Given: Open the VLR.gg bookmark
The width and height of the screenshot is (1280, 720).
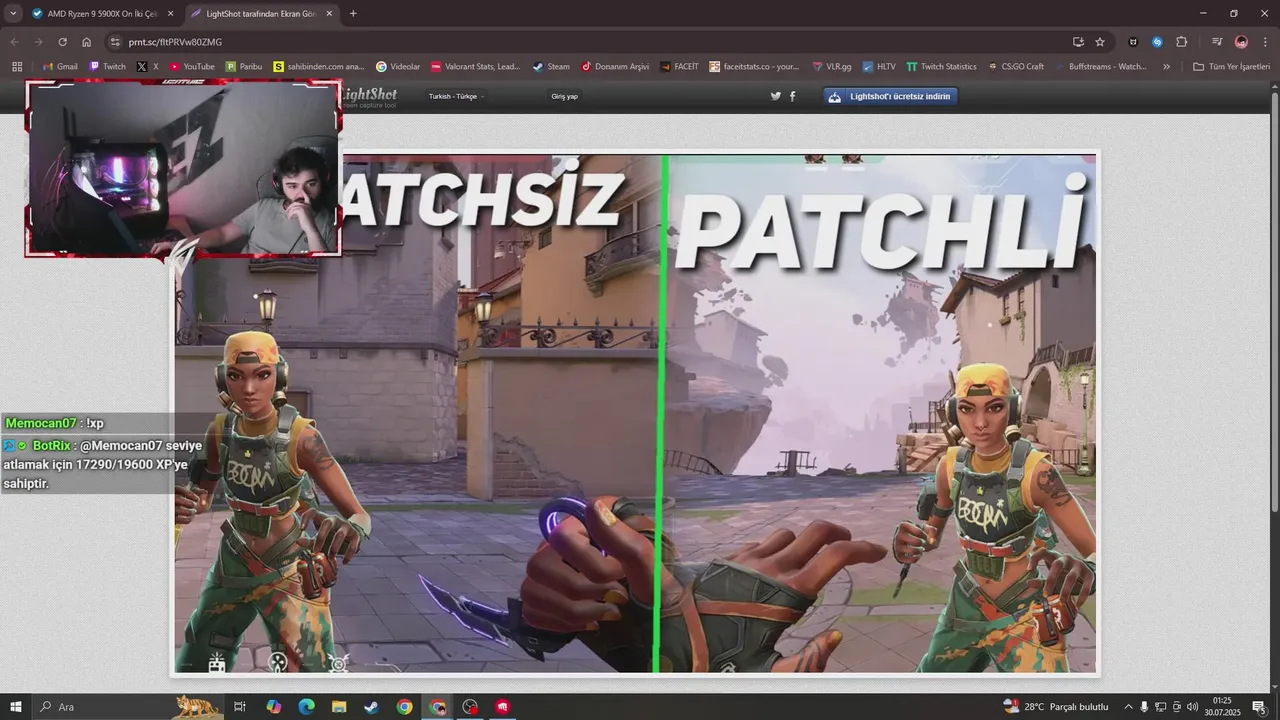Looking at the screenshot, I should [831, 66].
